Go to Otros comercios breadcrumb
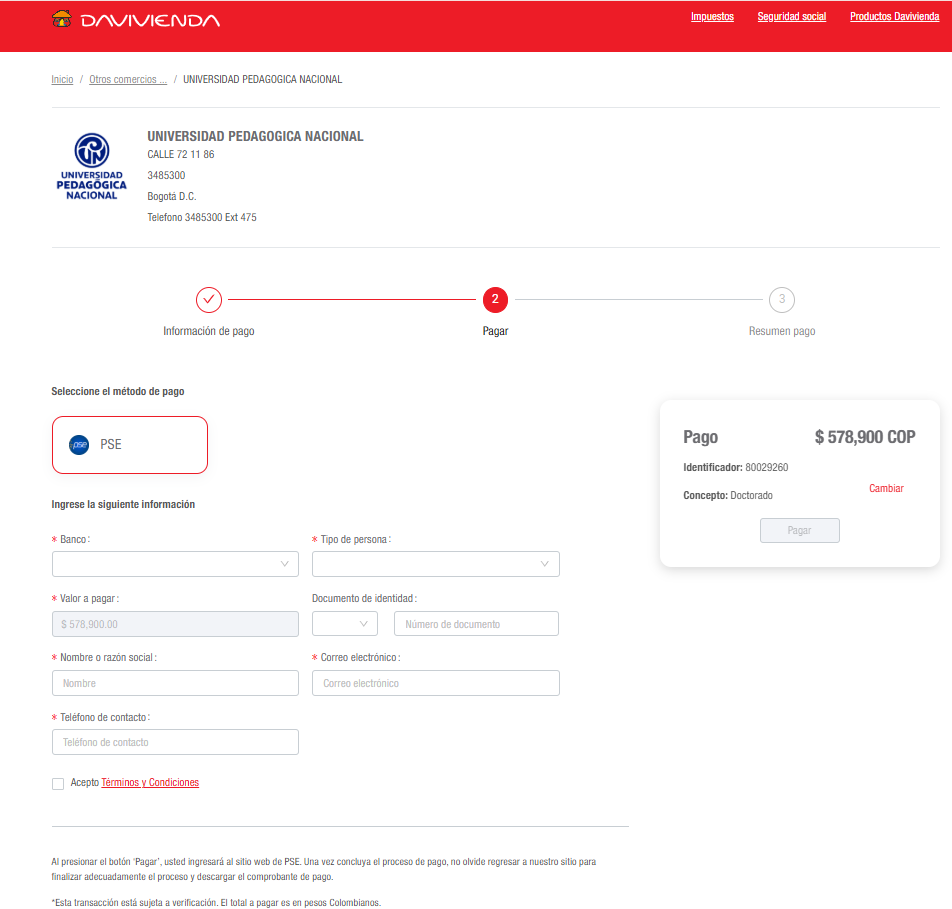 point(128,80)
